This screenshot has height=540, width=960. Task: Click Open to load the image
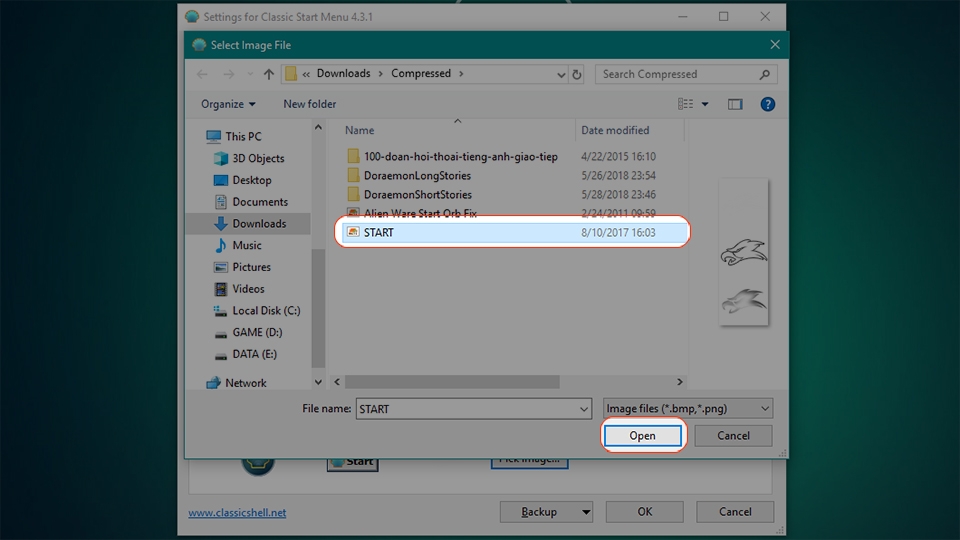[x=642, y=435]
